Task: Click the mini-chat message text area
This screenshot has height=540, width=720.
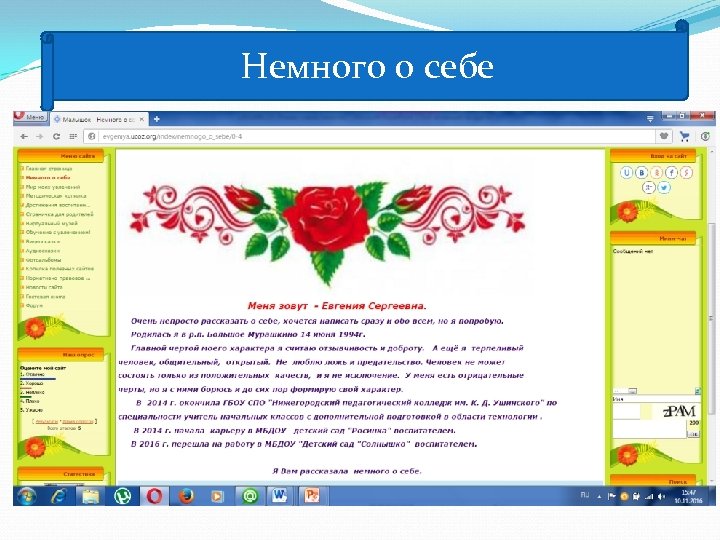Action: pyautogui.click(x=649, y=429)
